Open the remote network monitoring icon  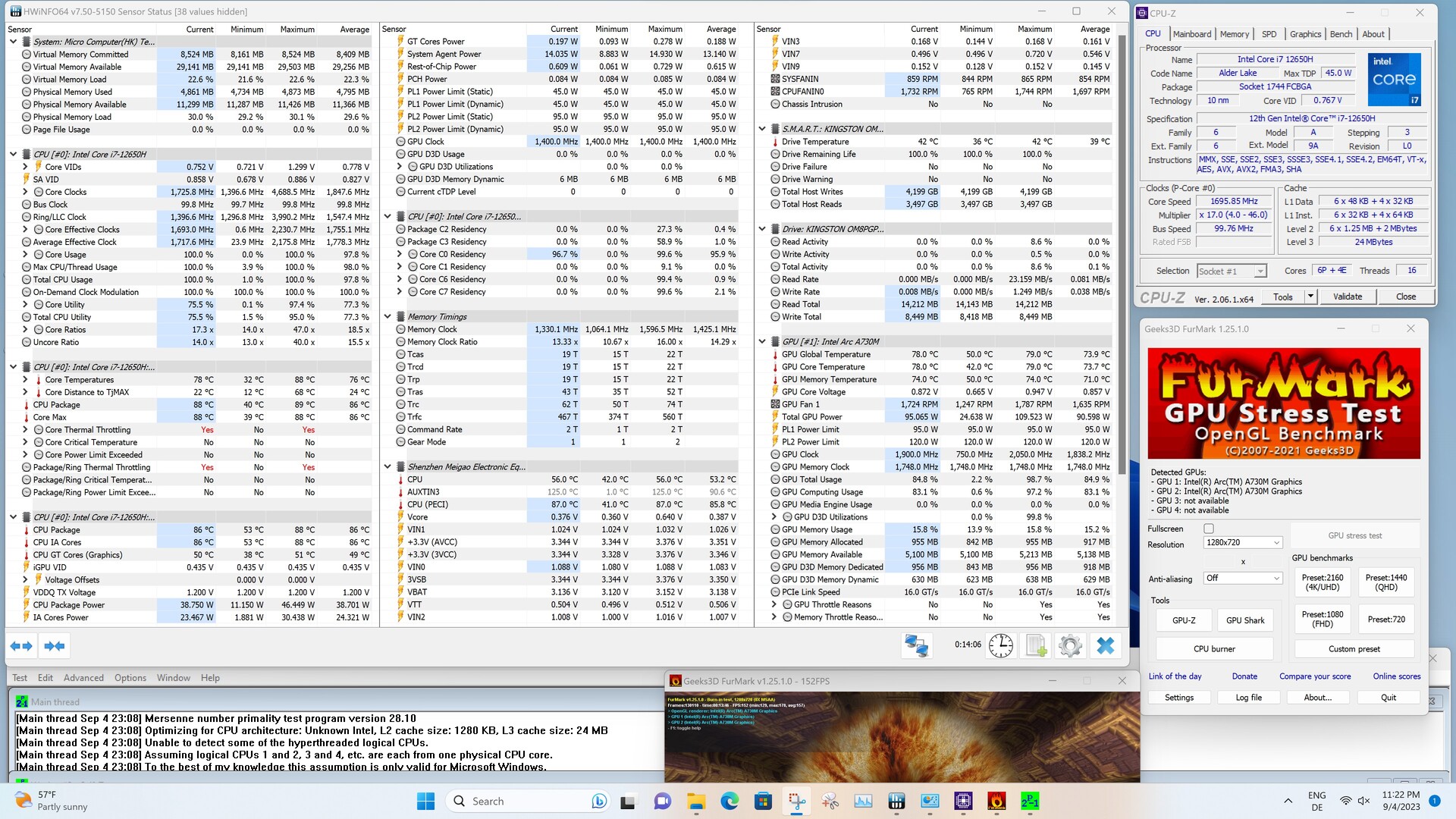click(x=917, y=646)
